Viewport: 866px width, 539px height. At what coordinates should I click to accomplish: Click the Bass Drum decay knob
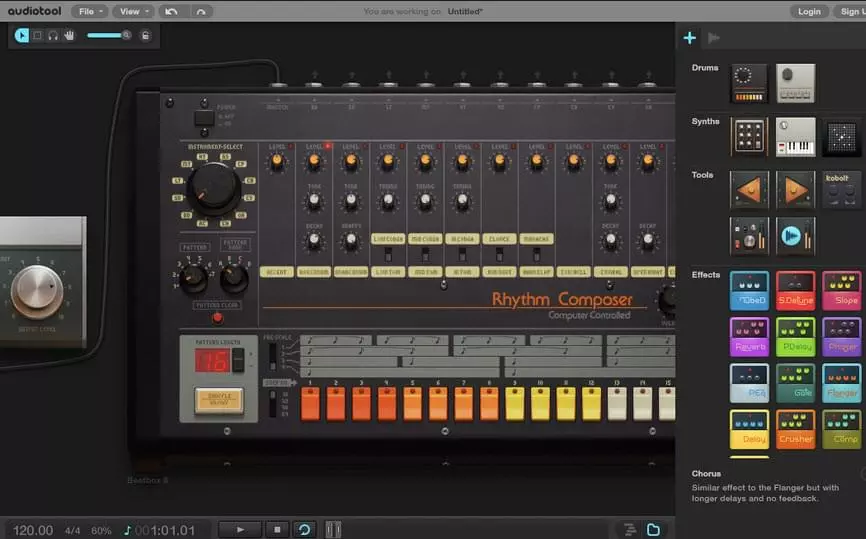pos(314,240)
